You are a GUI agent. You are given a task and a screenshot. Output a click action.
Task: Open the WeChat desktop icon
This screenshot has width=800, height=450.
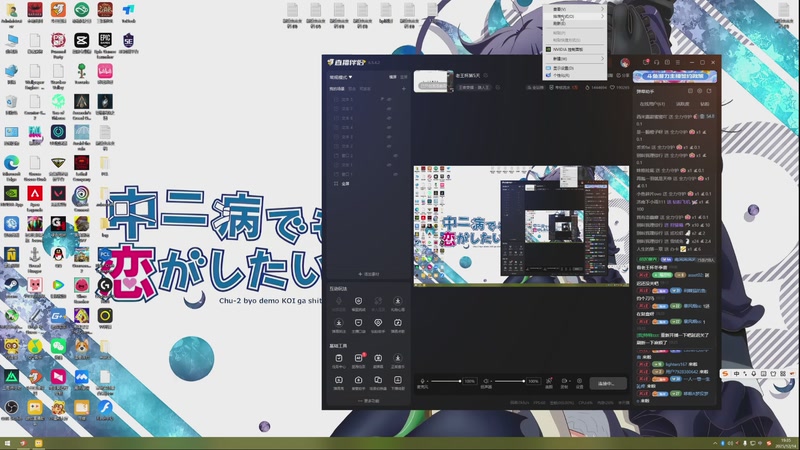tap(58, 349)
